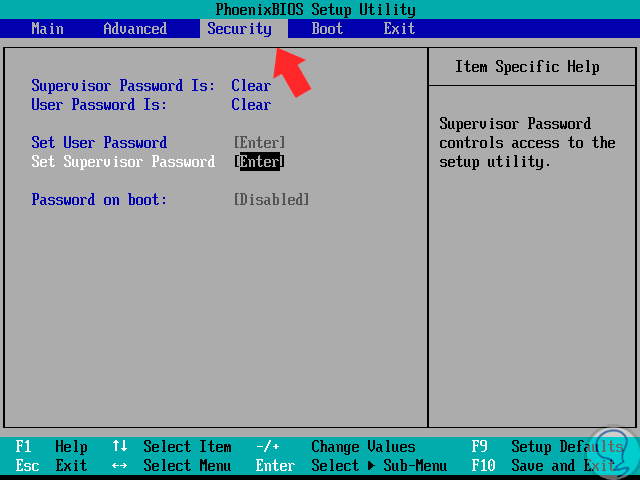Click the Clear value beside Supervisor Password Is
Image resolution: width=640 pixels, height=480 pixels.
pyautogui.click(x=251, y=86)
